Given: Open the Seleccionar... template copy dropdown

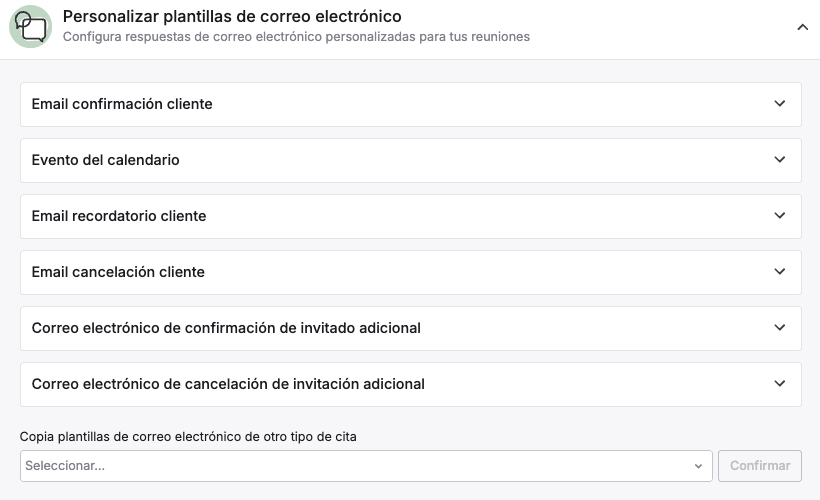Looking at the screenshot, I should tap(366, 465).
